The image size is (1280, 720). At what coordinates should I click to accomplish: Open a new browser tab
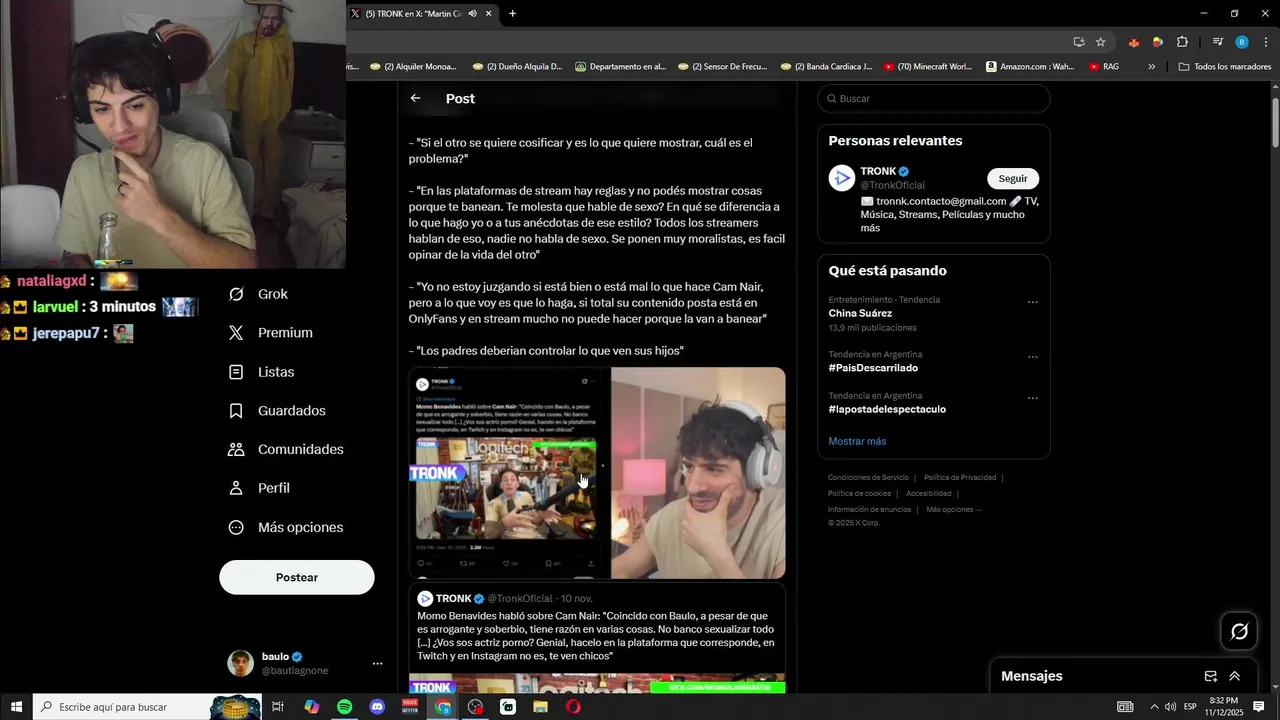(x=512, y=14)
